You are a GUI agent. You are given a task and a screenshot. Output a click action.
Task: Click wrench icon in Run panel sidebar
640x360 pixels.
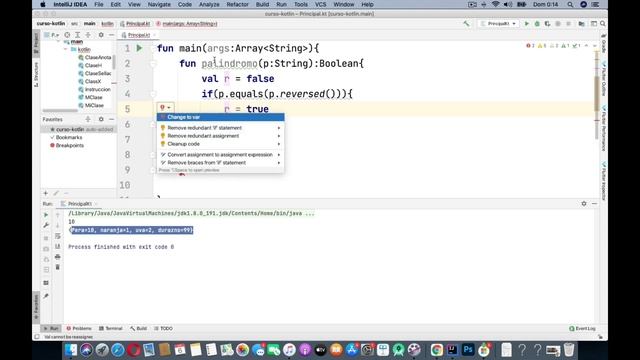(x=46, y=225)
